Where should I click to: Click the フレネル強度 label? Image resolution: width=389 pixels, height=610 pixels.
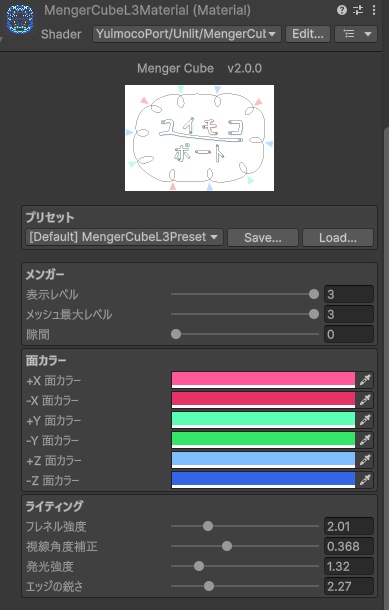pos(56,527)
